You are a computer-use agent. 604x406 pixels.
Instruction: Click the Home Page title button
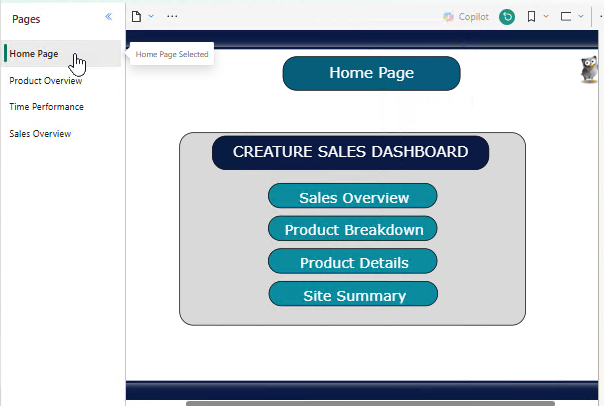[x=371, y=73]
